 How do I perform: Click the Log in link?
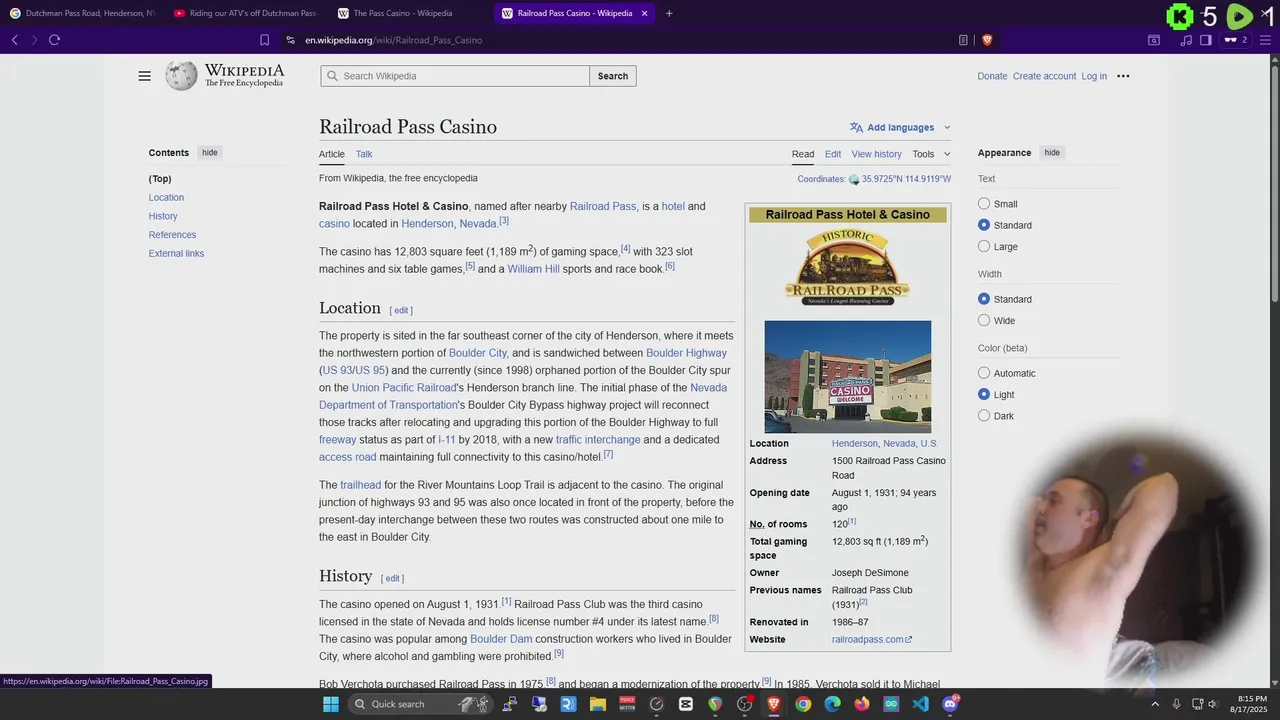1094,76
